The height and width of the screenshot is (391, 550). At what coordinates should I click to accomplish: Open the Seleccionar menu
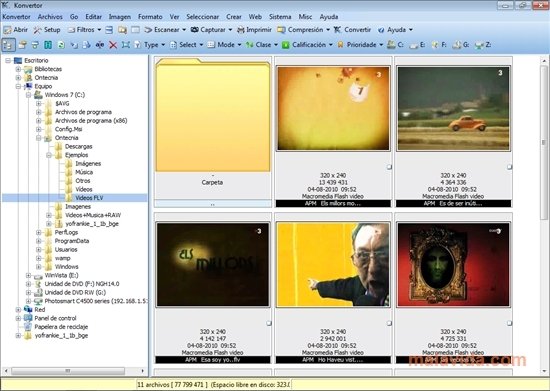tap(203, 17)
